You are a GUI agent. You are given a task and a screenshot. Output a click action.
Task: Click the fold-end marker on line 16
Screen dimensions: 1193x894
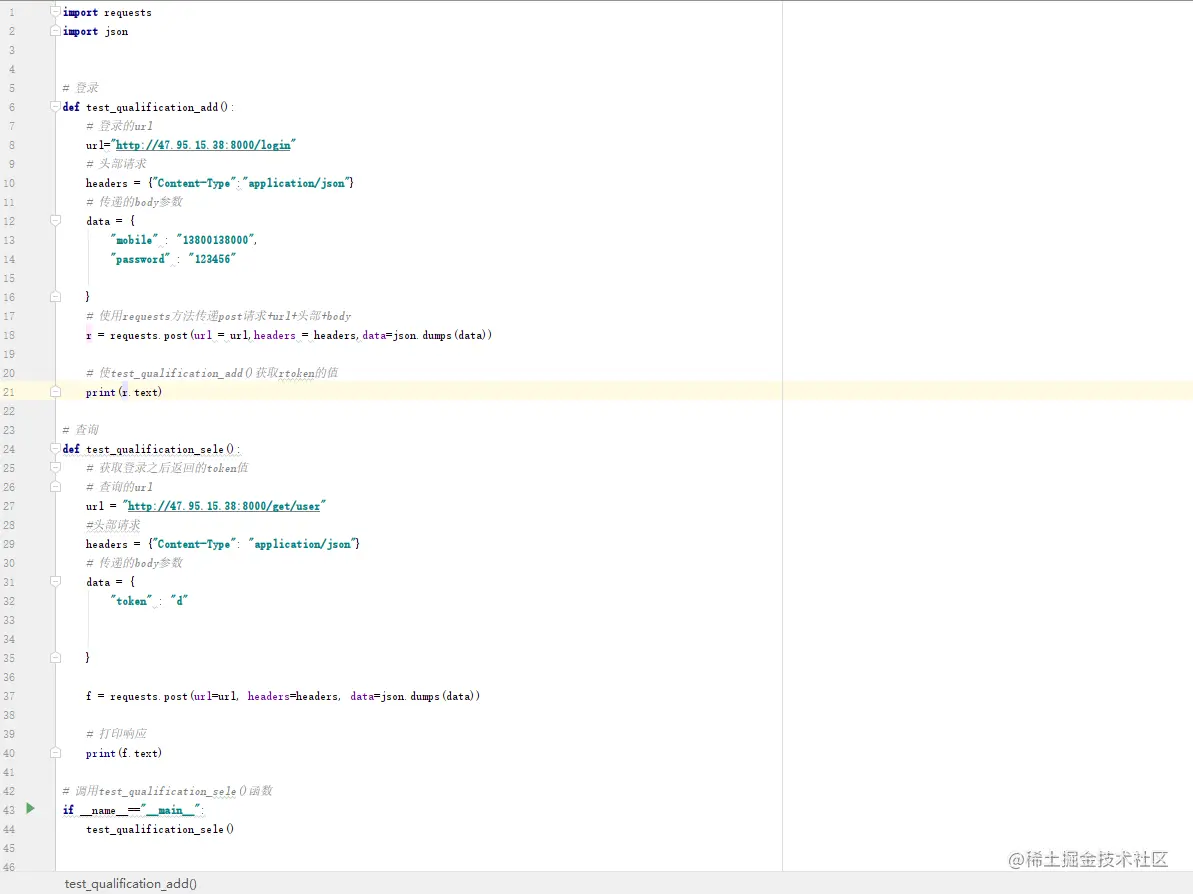56,297
